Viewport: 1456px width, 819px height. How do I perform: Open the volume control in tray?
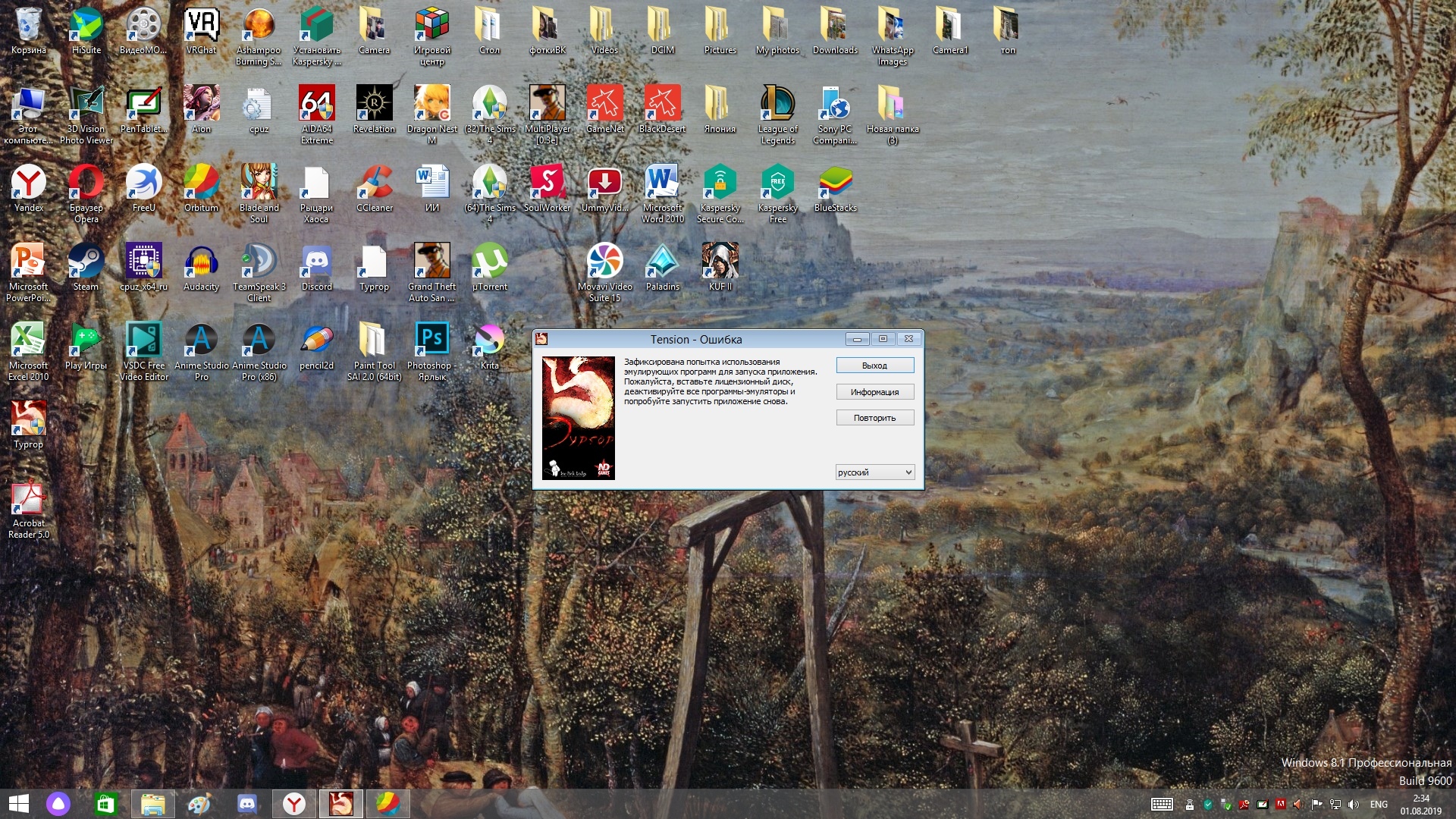coord(1354,805)
